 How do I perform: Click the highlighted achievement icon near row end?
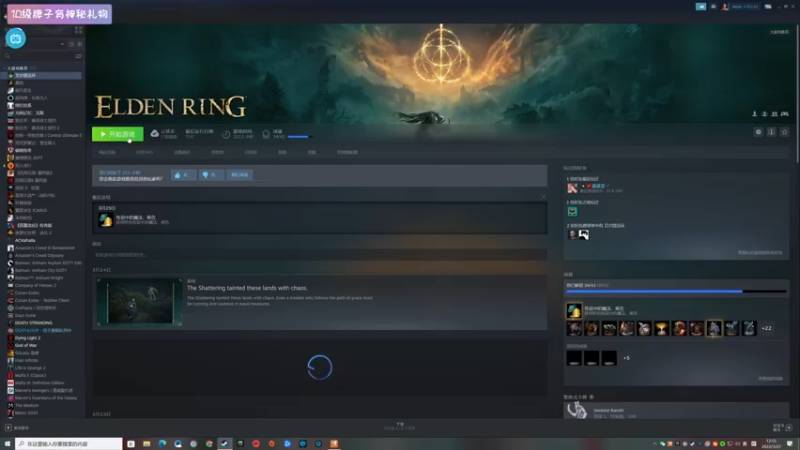tap(714, 329)
